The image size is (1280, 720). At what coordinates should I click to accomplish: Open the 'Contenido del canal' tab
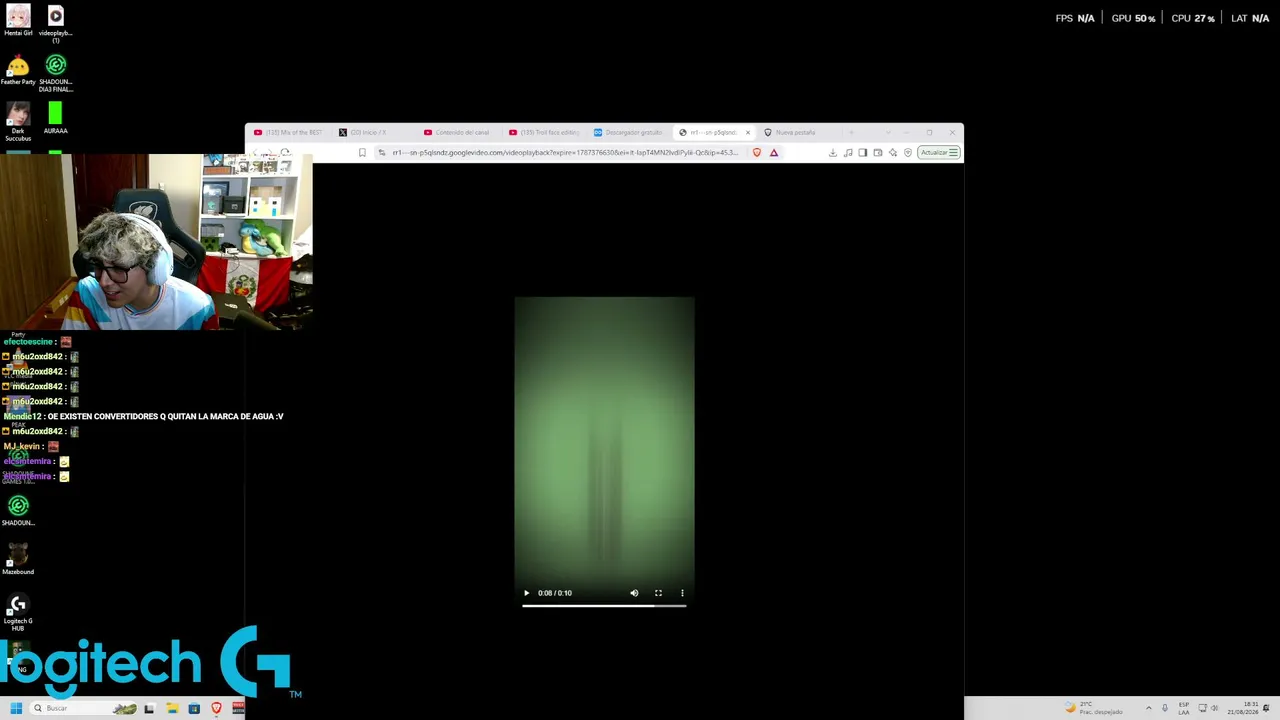459,132
